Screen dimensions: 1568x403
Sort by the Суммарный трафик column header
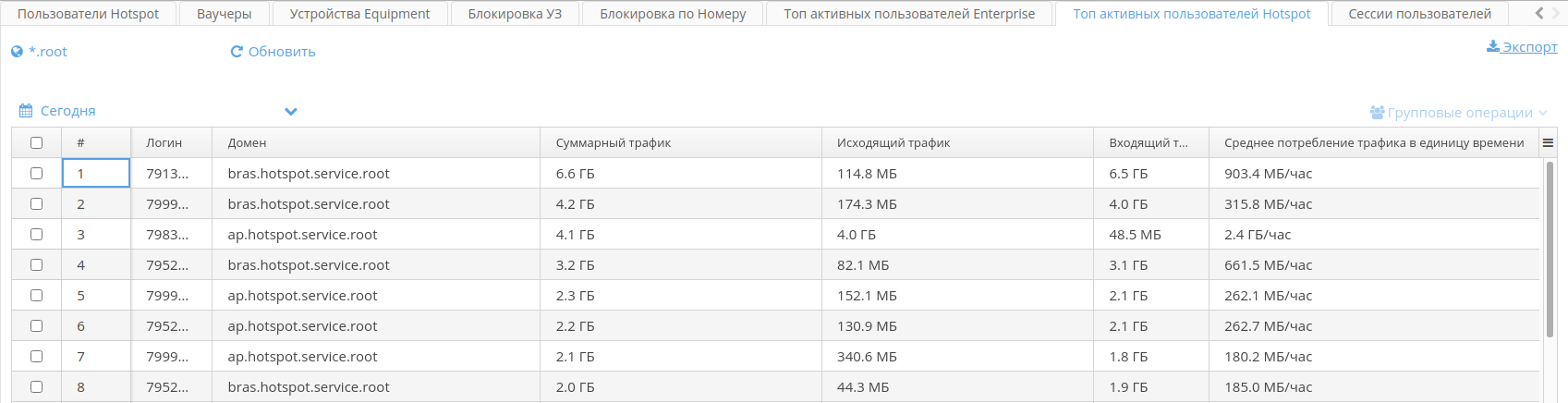click(x=614, y=143)
